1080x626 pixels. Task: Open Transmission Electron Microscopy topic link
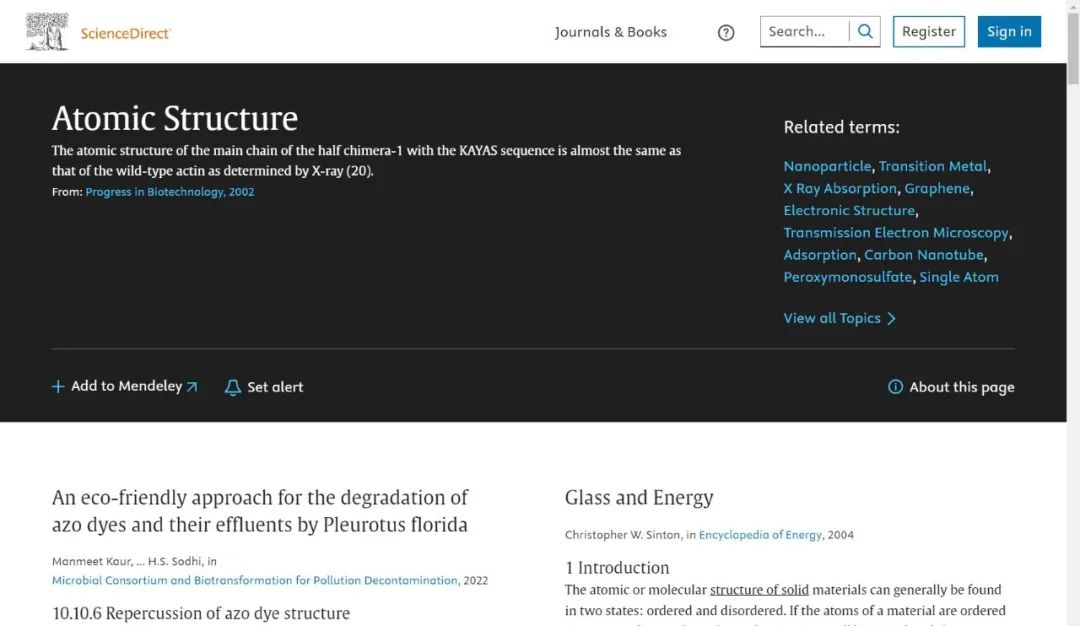click(895, 233)
